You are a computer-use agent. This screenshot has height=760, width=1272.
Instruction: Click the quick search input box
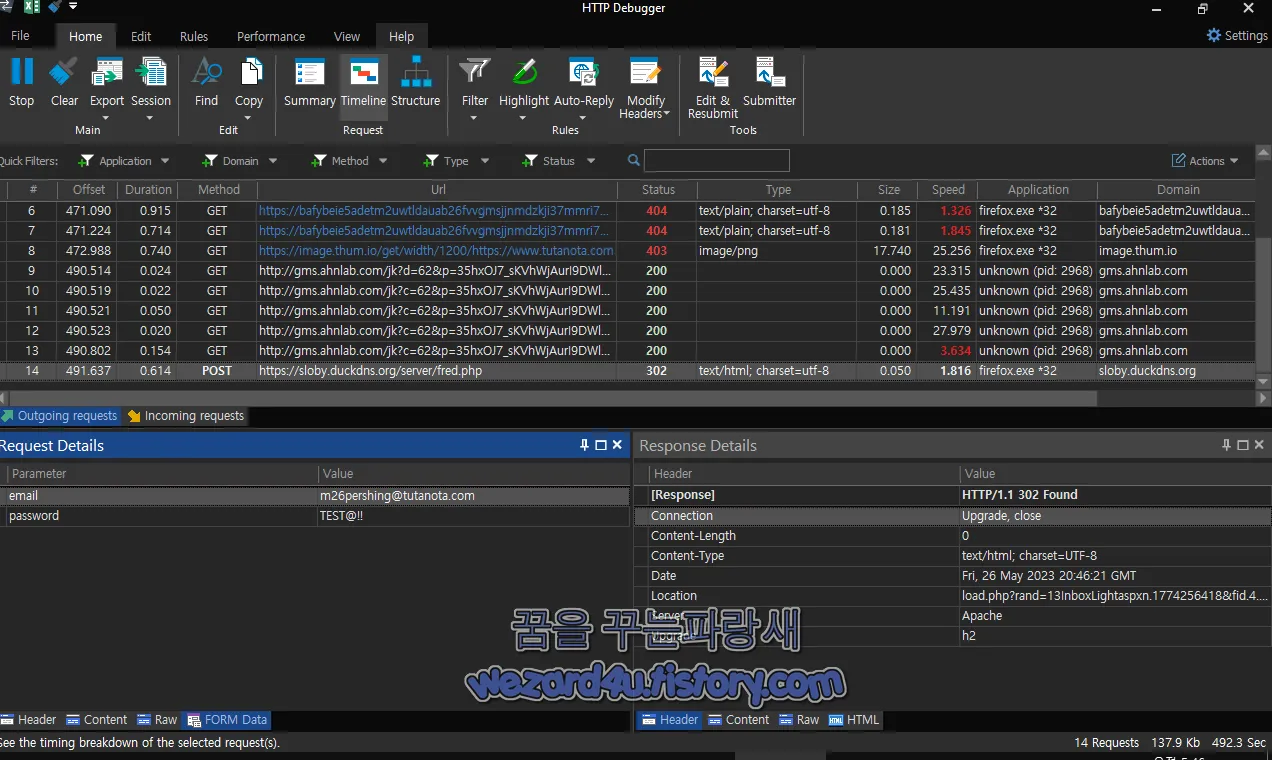[717, 160]
